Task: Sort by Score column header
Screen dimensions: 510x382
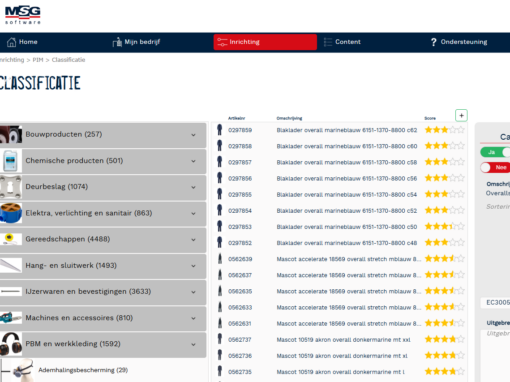Action: (430, 118)
